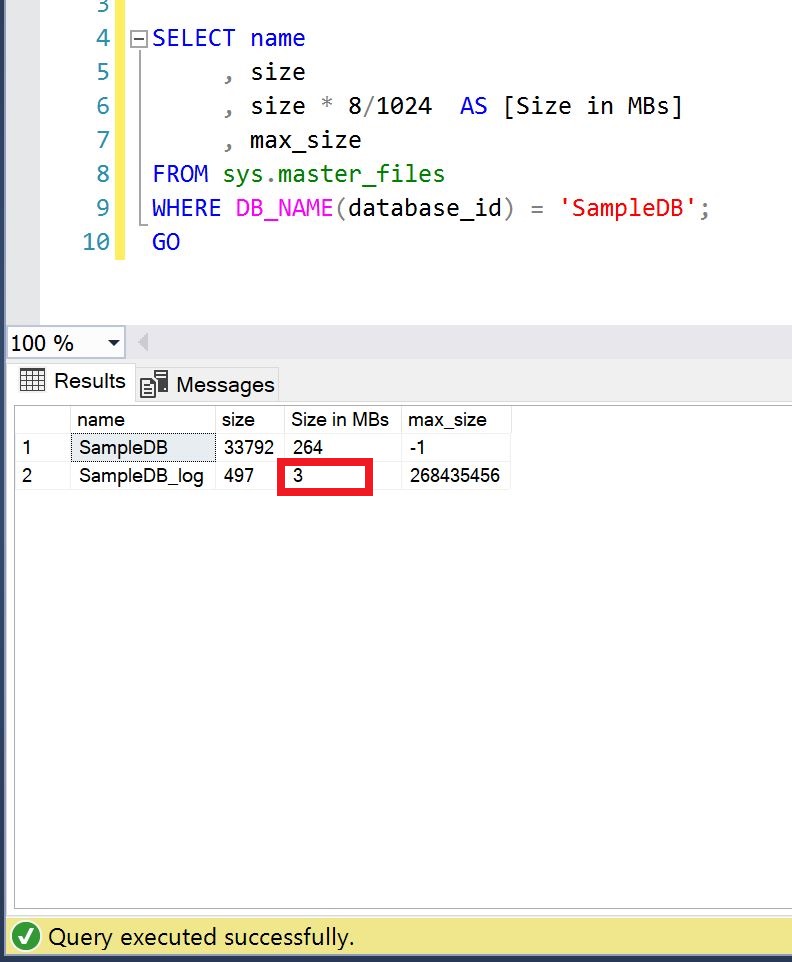792x962 pixels.
Task: Select the "Size in MBs" column header
Action: [340, 420]
